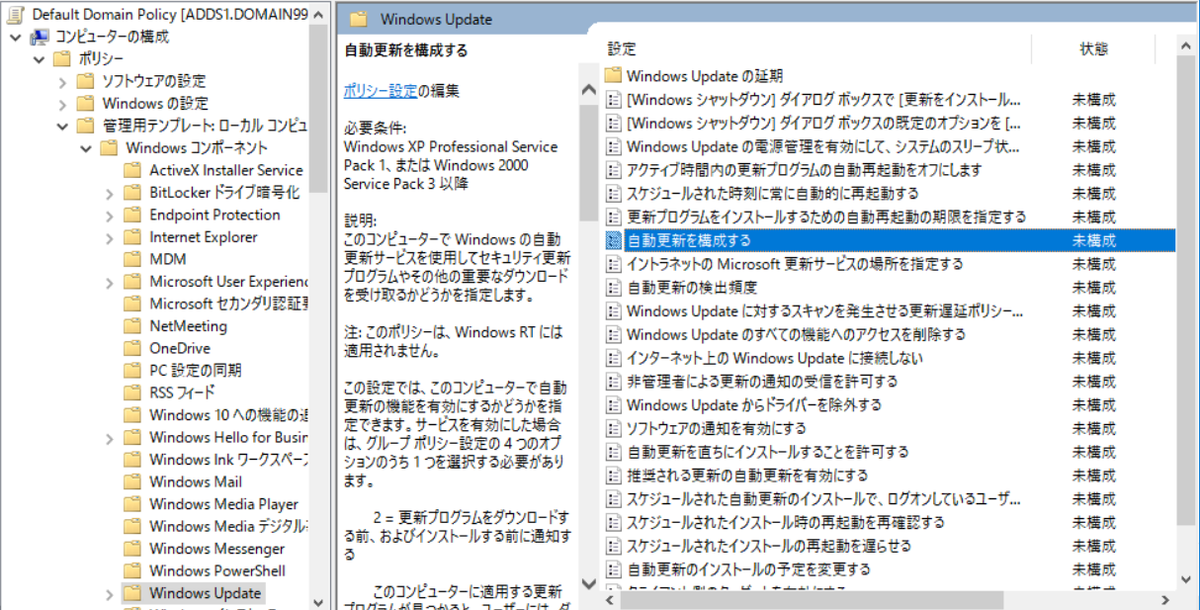Viewport: 1200px width, 610px height.
Task: Select Windows Update のすべての機能へのアクセスを削除する
Action: [796, 334]
